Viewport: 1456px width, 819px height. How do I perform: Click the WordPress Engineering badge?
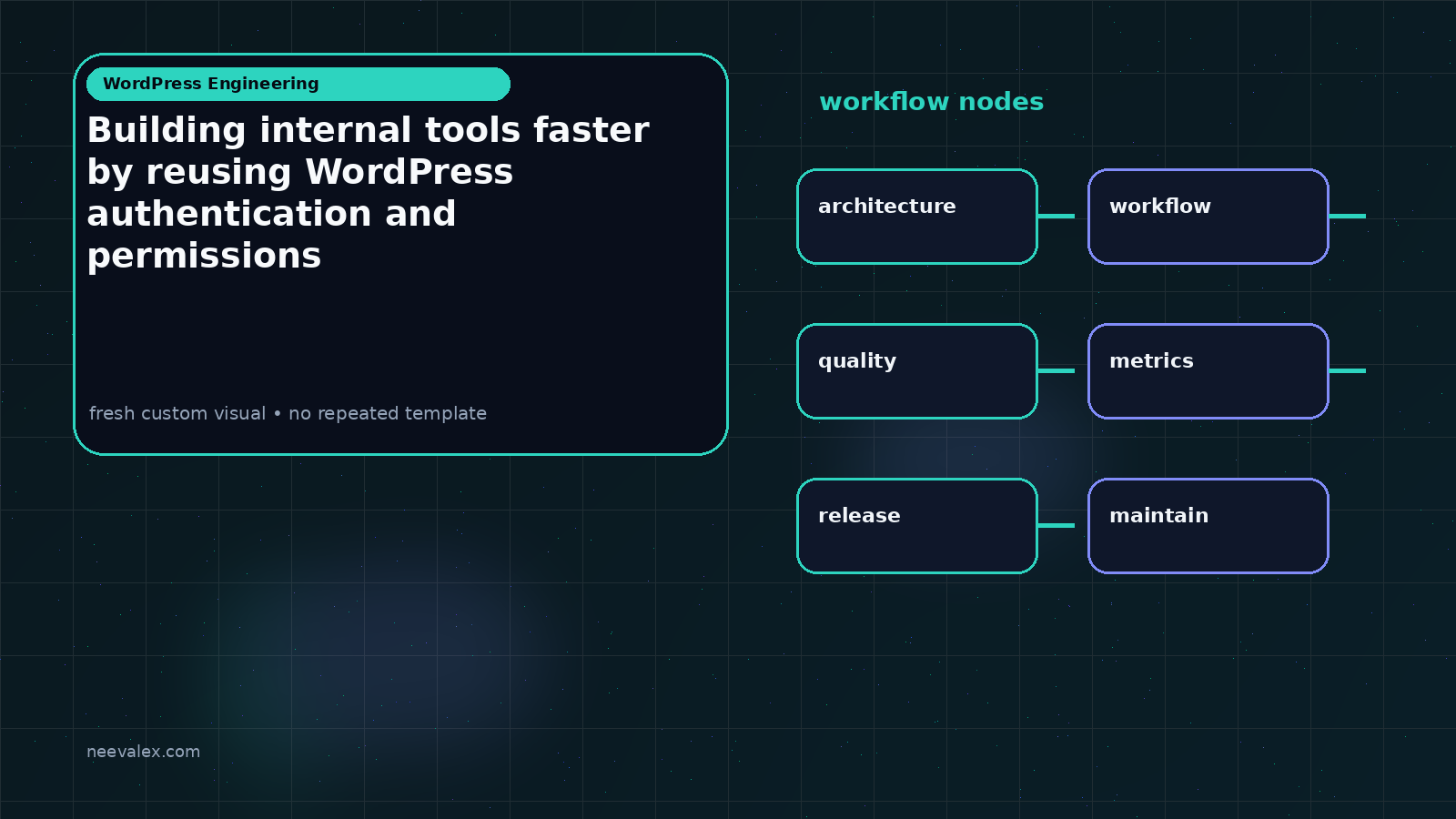click(x=298, y=84)
